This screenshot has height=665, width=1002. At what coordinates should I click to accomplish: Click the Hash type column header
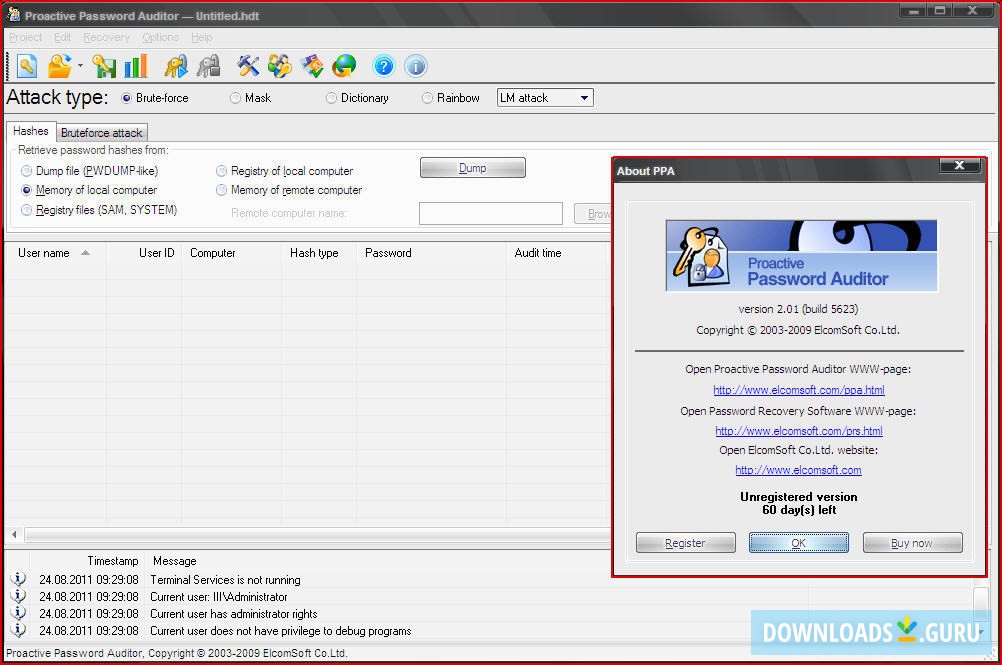(x=319, y=253)
